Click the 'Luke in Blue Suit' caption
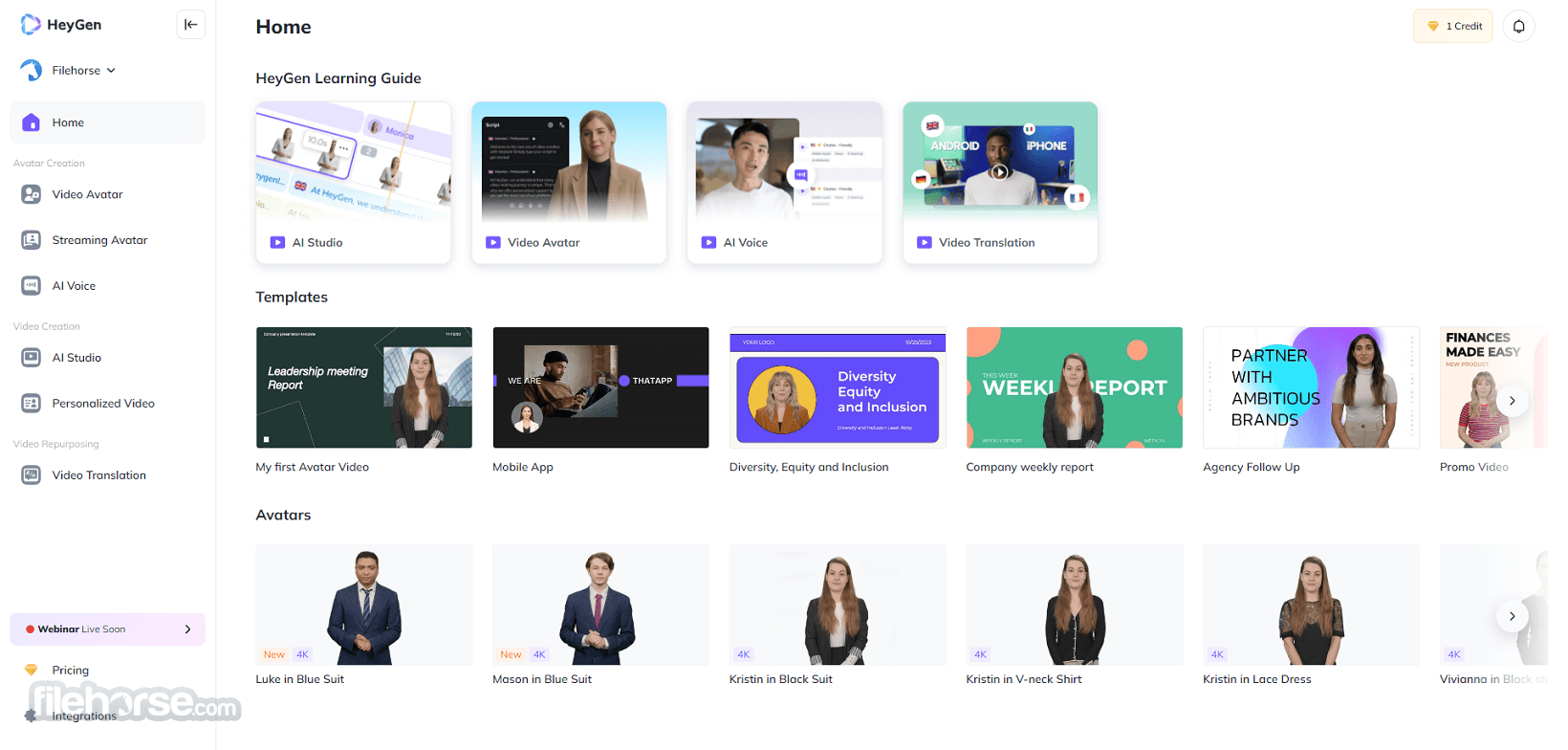The width and height of the screenshot is (1568, 750). click(x=300, y=679)
